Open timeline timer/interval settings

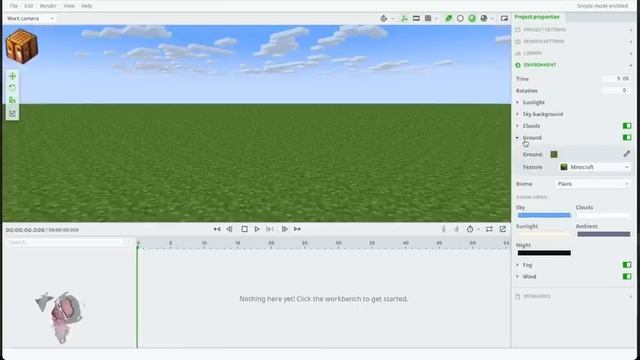tap(470, 229)
